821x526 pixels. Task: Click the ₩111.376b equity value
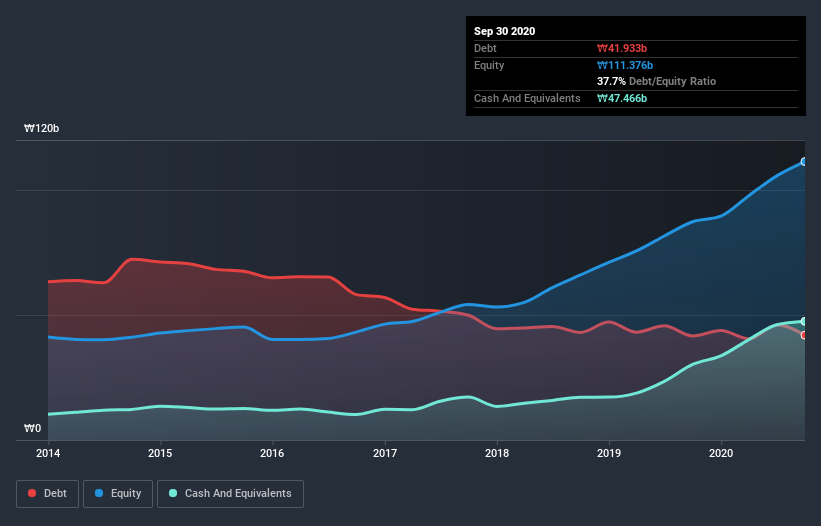tap(625, 65)
